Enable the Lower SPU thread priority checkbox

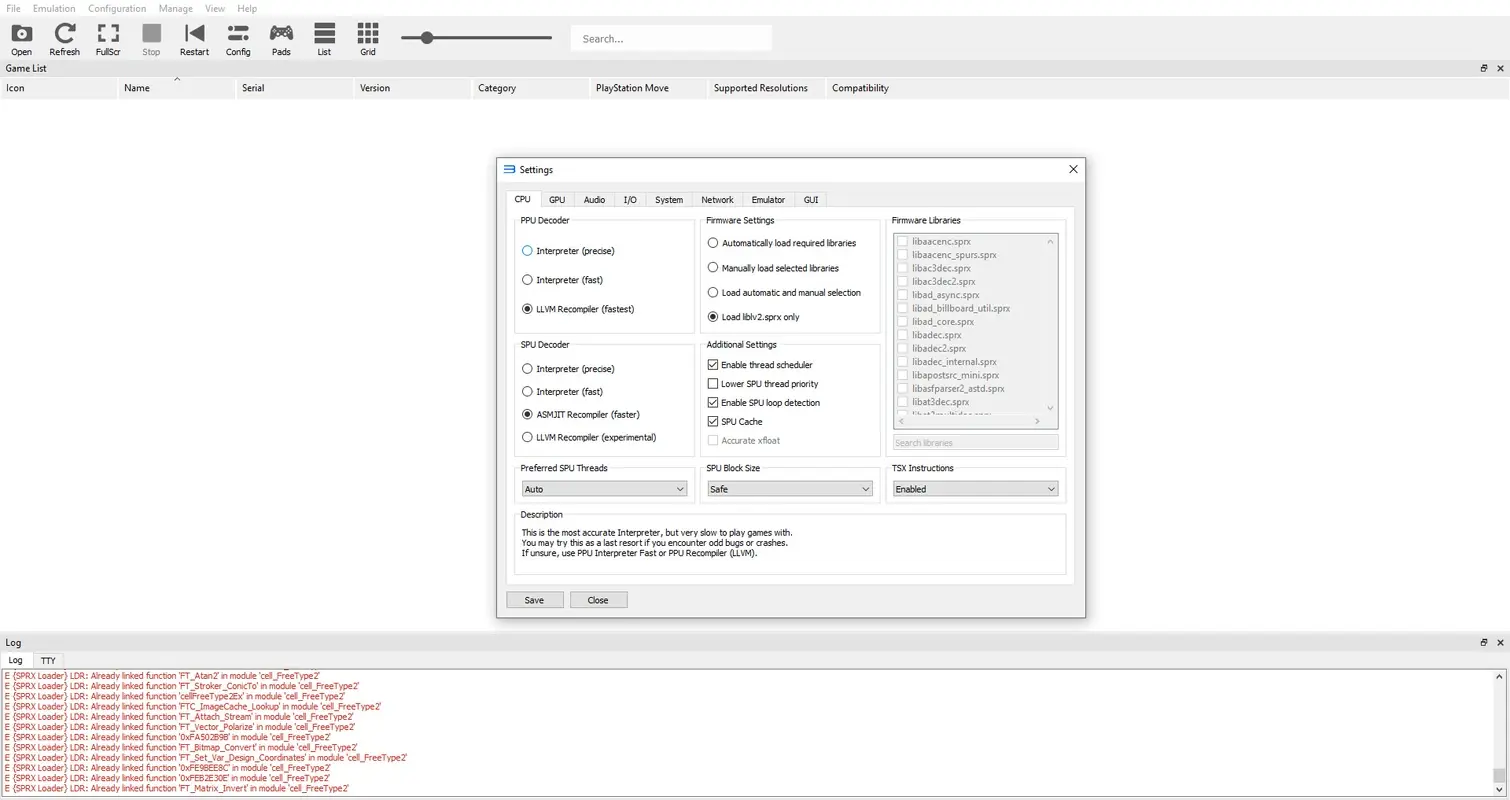(x=713, y=383)
